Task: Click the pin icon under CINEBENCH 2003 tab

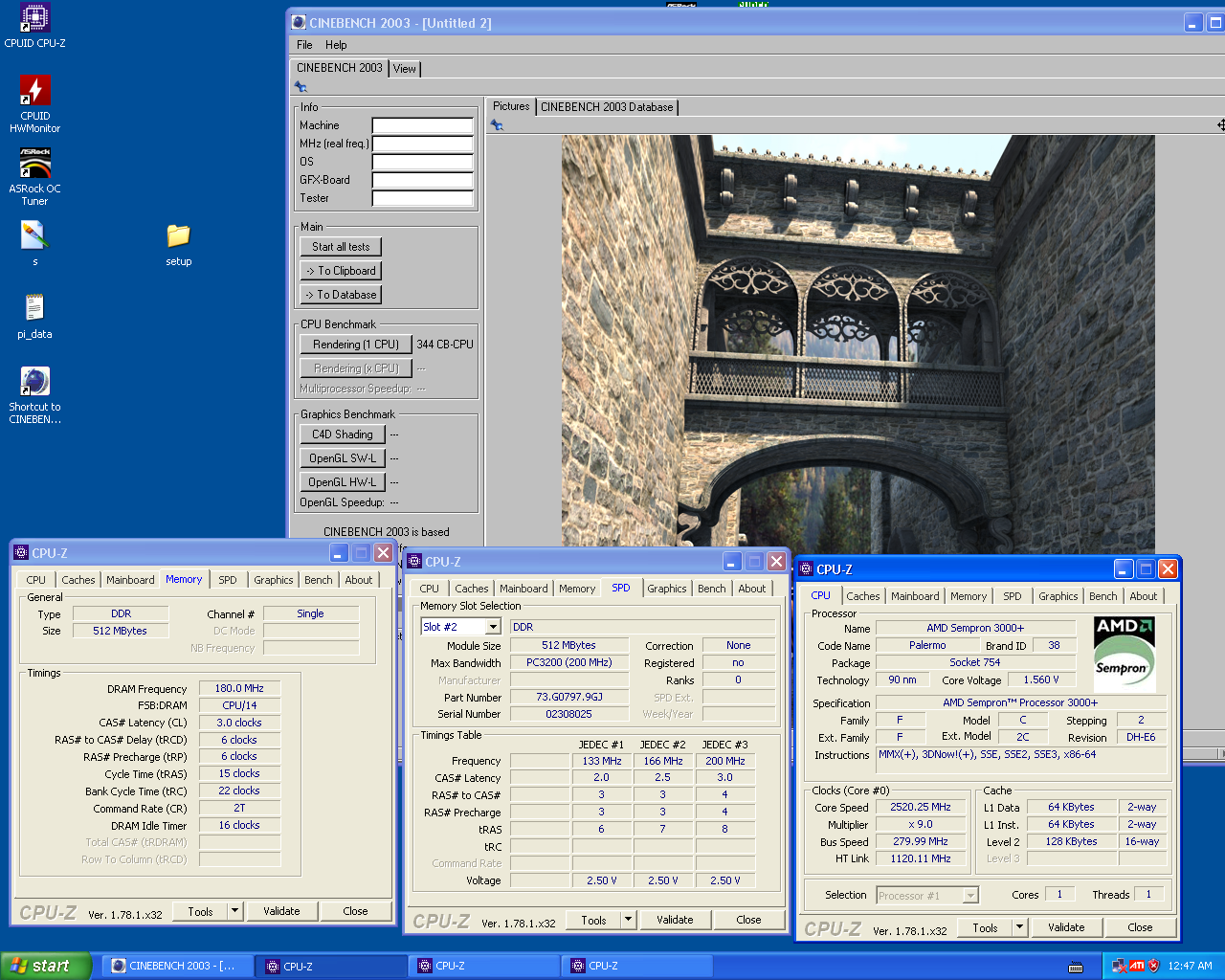Action: (x=301, y=87)
